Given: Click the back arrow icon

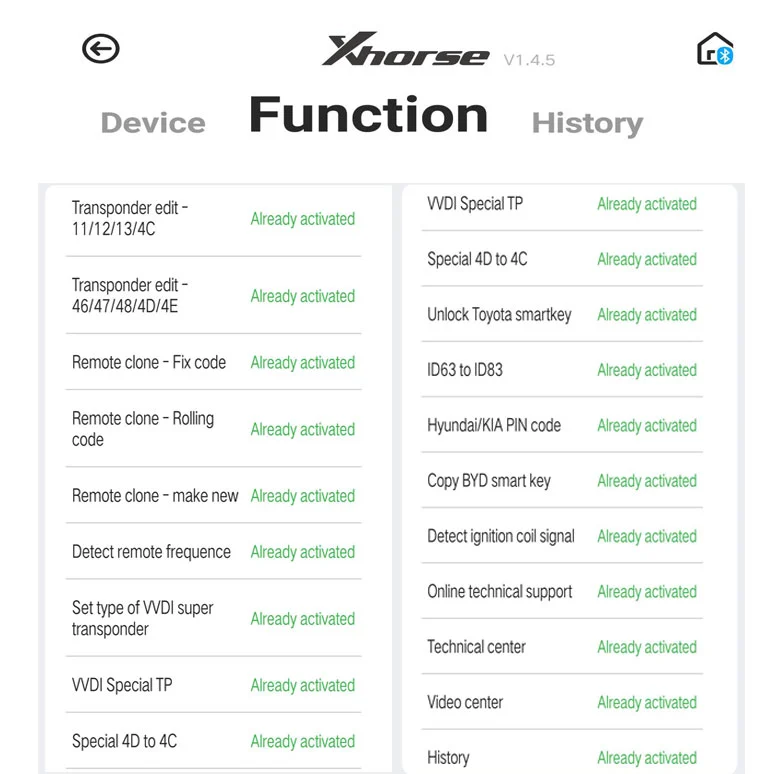Looking at the screenshot, I should coord(101,49).
